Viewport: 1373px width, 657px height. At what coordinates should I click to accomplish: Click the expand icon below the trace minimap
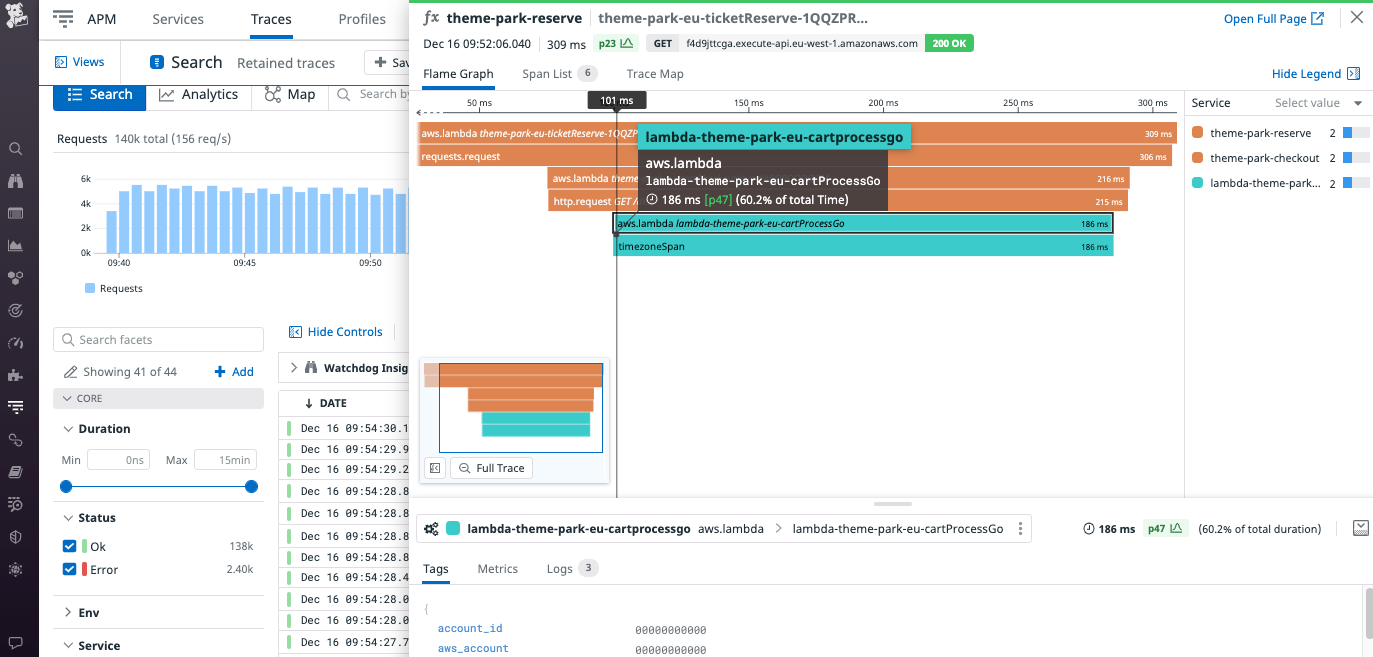(x=435, y=468)
